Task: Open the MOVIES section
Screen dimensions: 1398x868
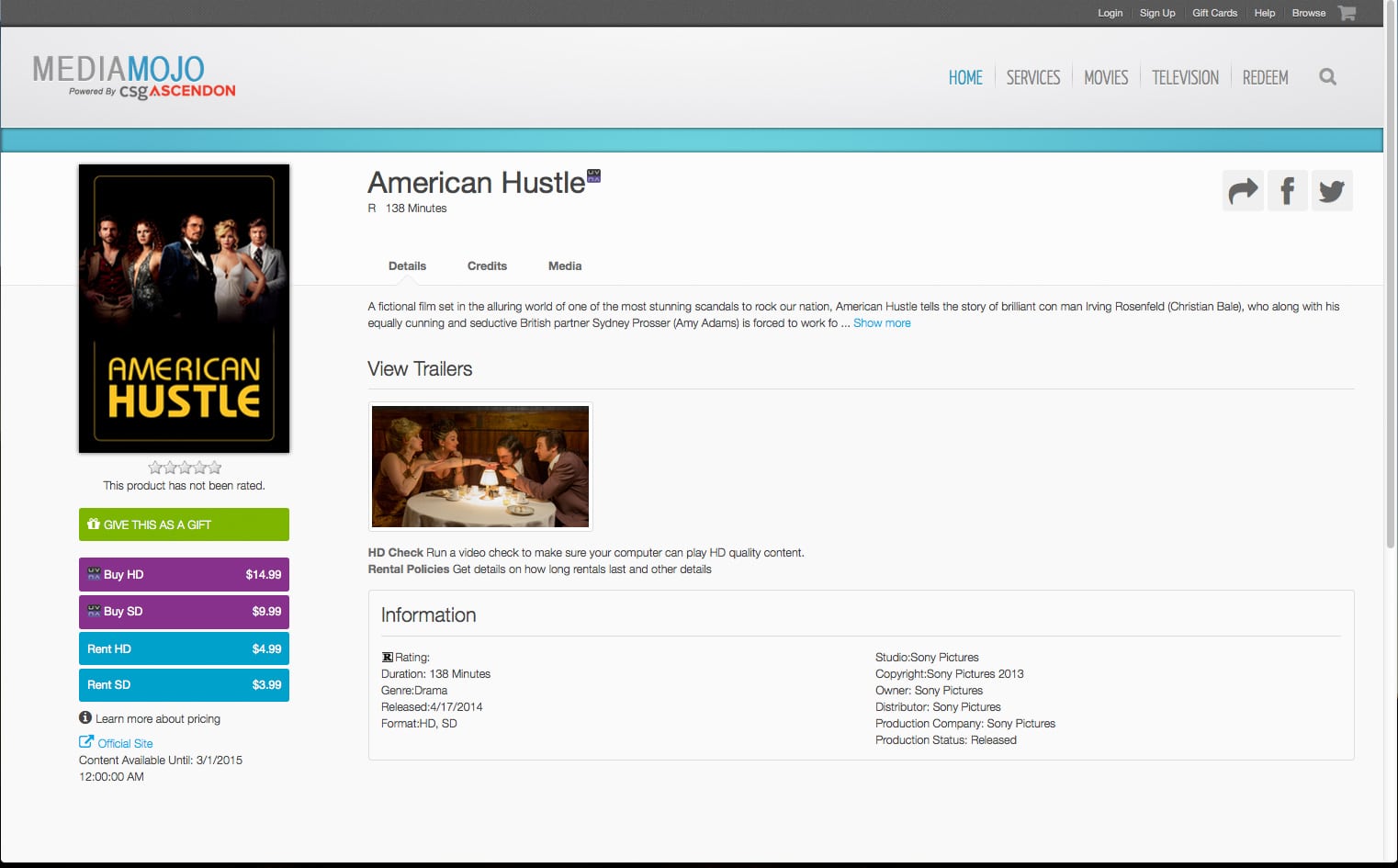Action: click(x=1106, y=78)
